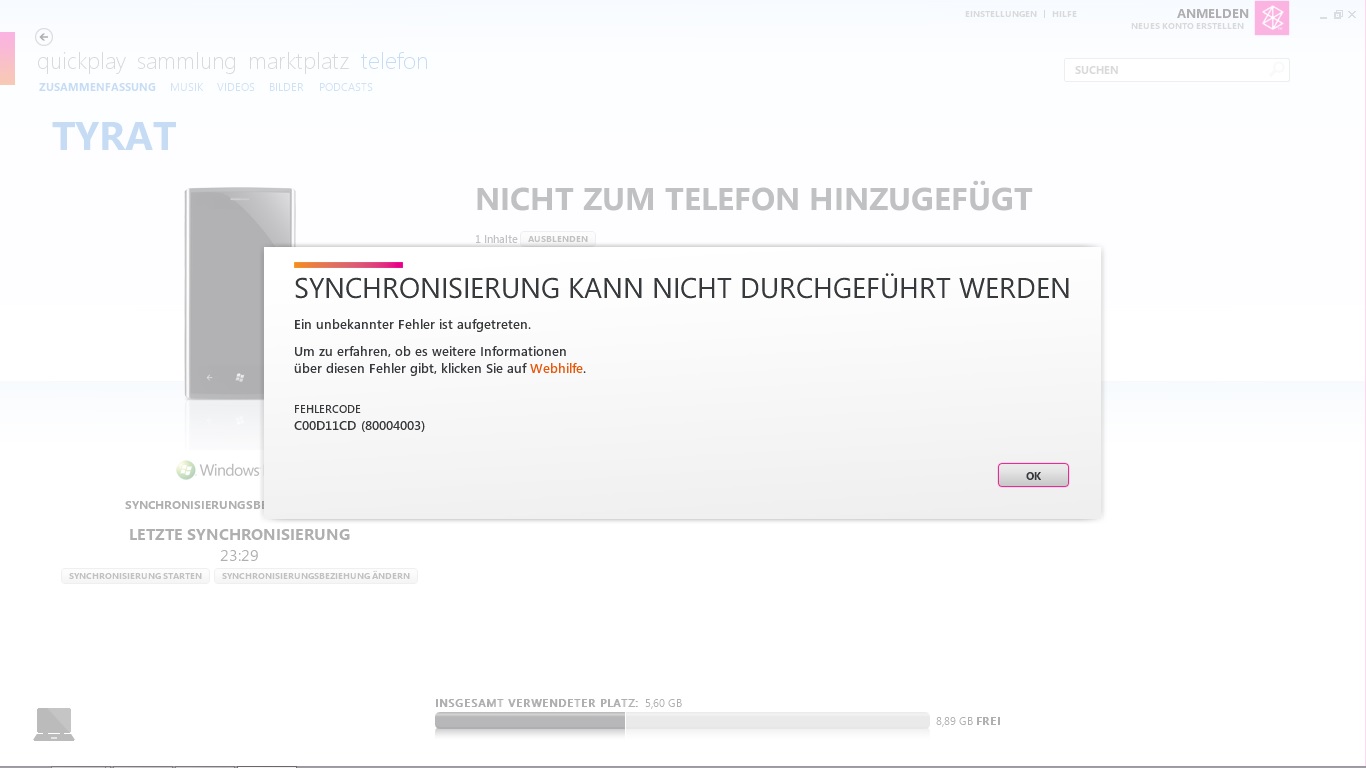The image size is (1366, 768).
Task: Click the 1 Inhalte count label
Action: pos(496,239)
